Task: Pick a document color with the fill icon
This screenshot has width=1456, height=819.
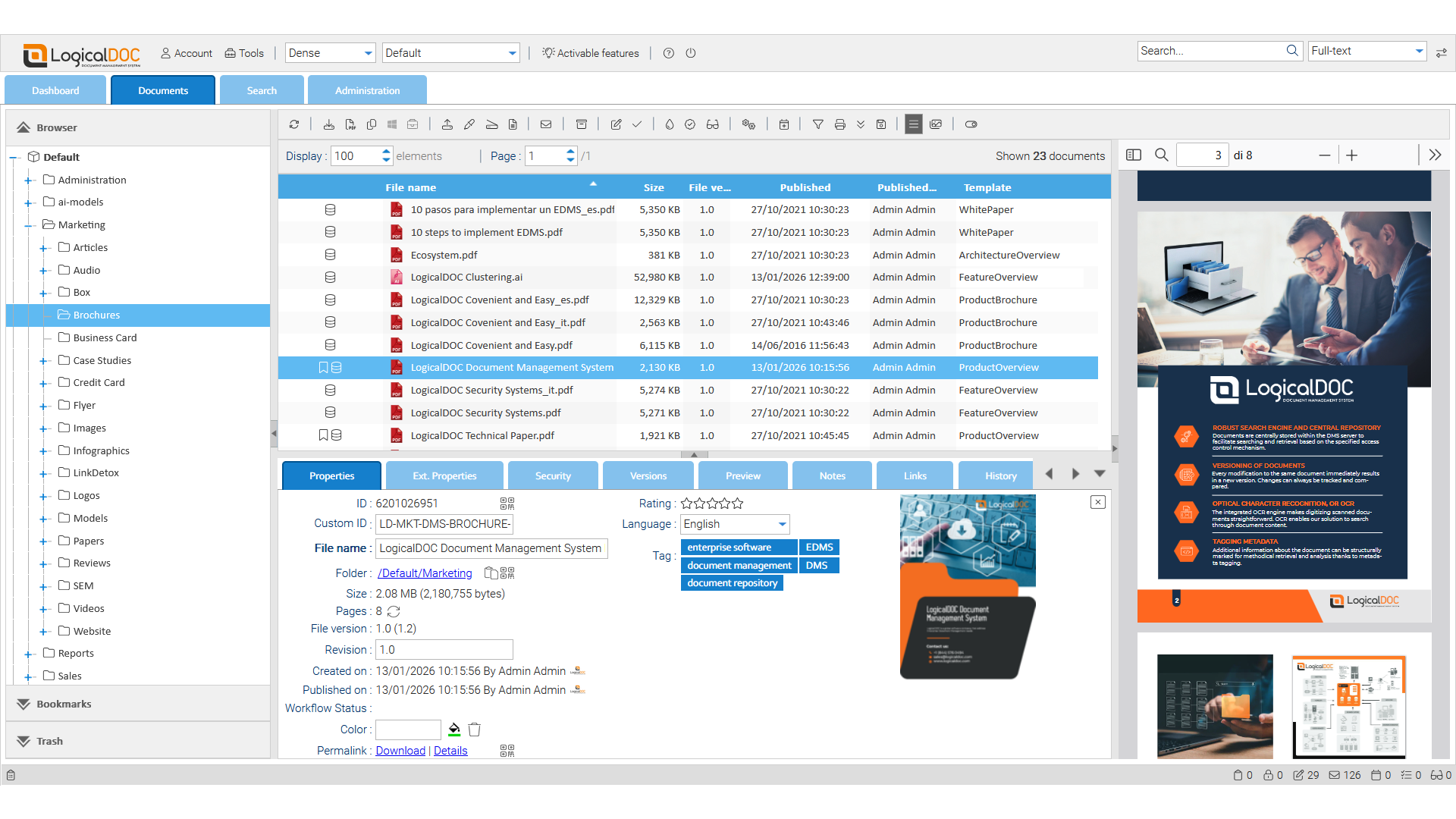Action: [453, 729]
